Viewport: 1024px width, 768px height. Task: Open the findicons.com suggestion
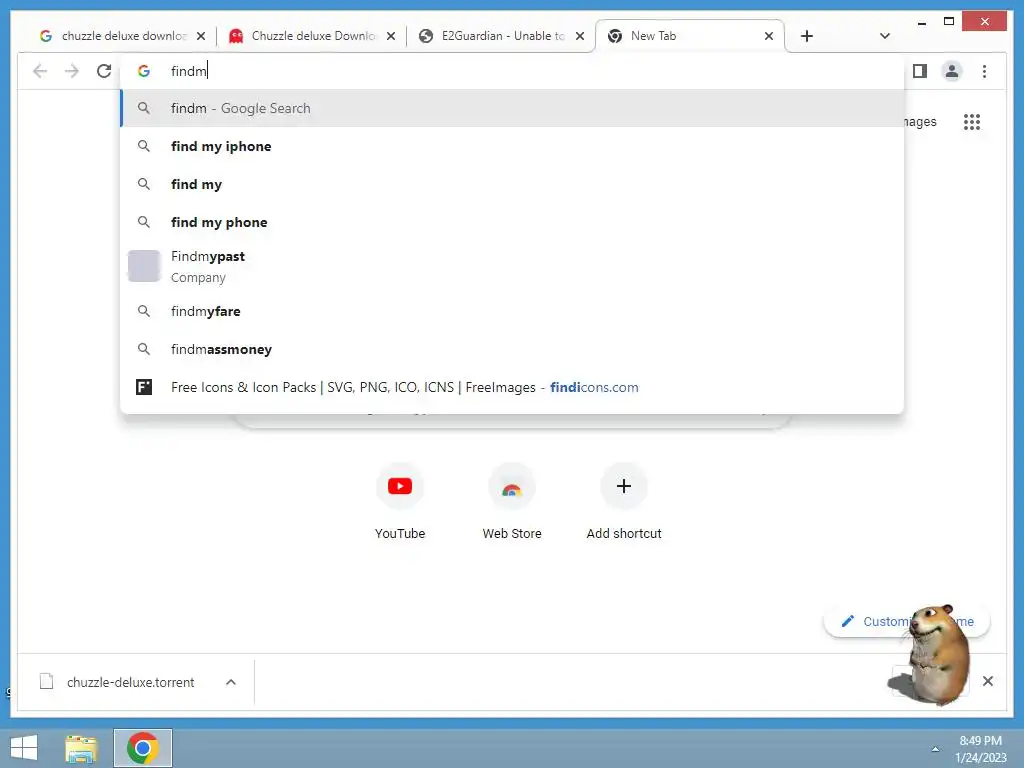click(x=513, y=387)
